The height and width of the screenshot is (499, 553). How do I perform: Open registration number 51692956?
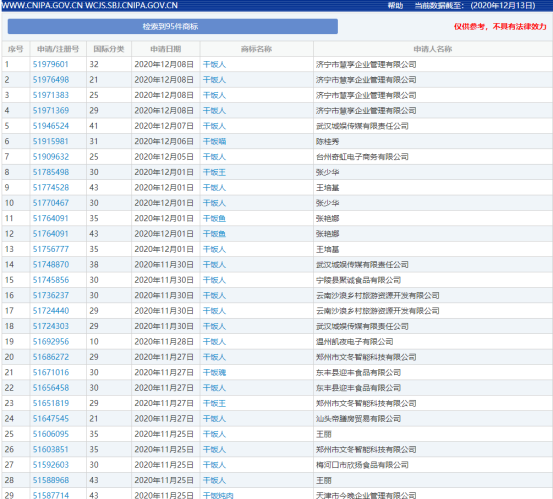[x=51, y=341]
